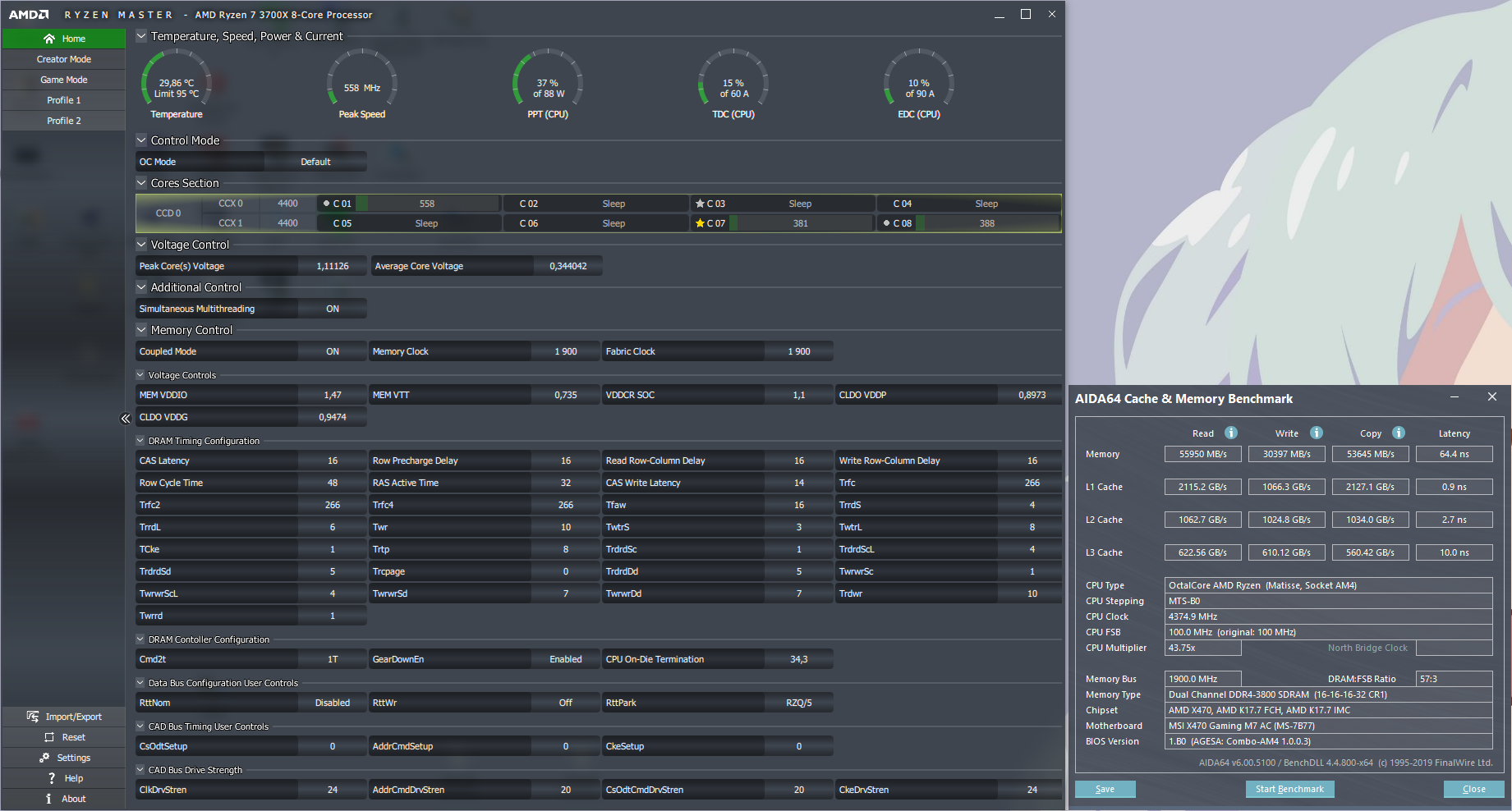Click Save in AIDA64 benchmark

1105,789
